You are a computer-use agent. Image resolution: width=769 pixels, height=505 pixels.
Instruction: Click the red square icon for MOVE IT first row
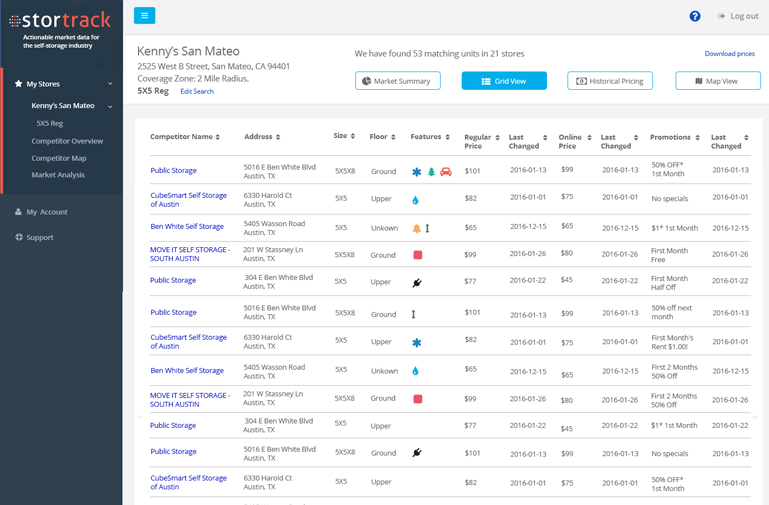[418, 255]
